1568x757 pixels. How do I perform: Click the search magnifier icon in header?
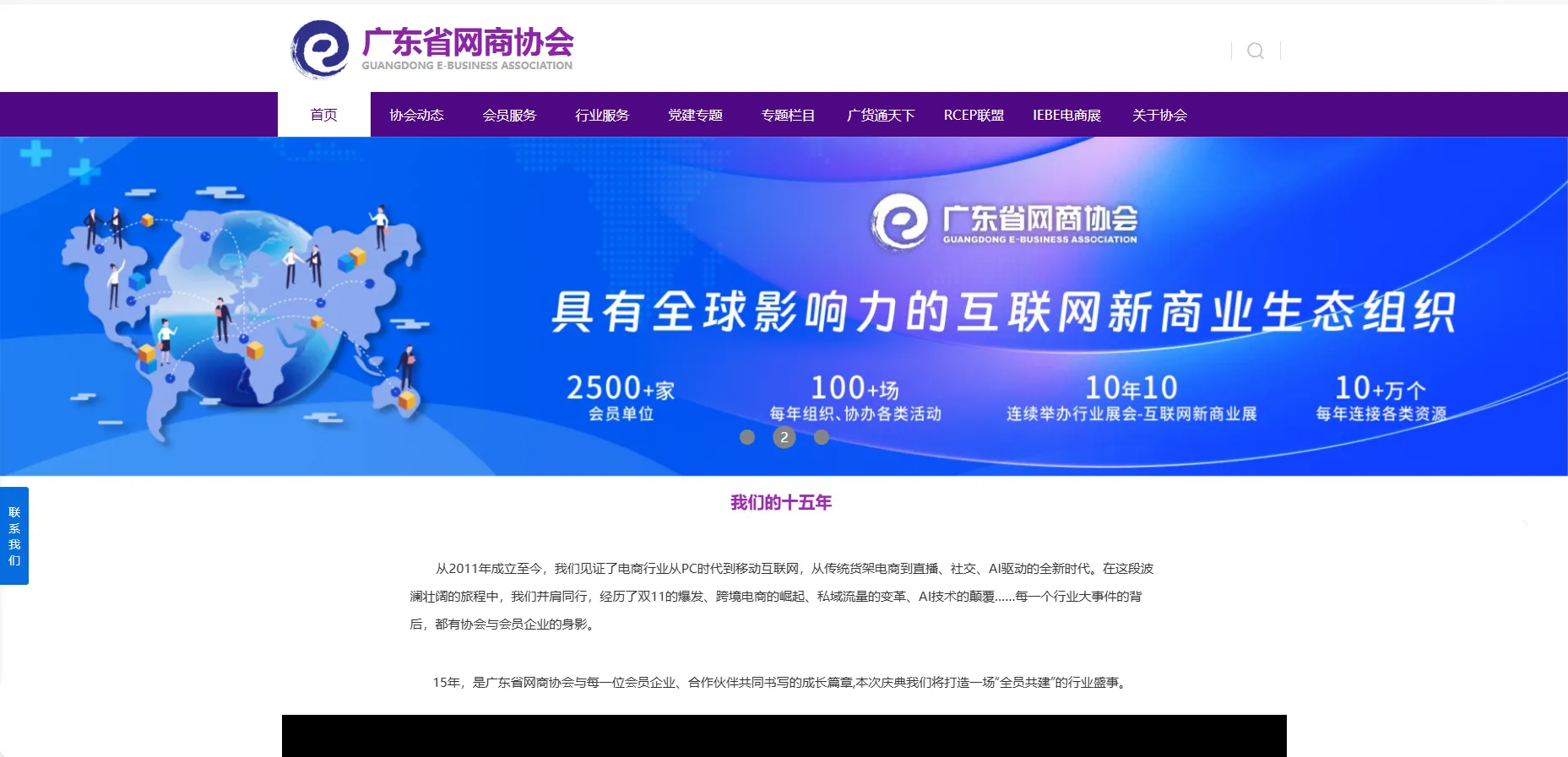1256,51
